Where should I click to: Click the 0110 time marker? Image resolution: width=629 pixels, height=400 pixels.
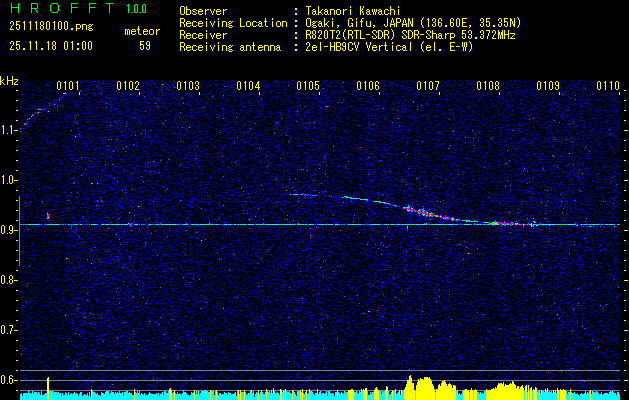coord(608,86)
